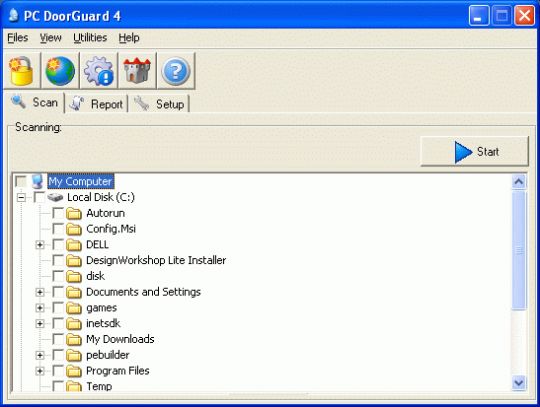Click the scrollbar down arrow
Viewport: 540px width, 407px height.
click(x=519, y=383)
